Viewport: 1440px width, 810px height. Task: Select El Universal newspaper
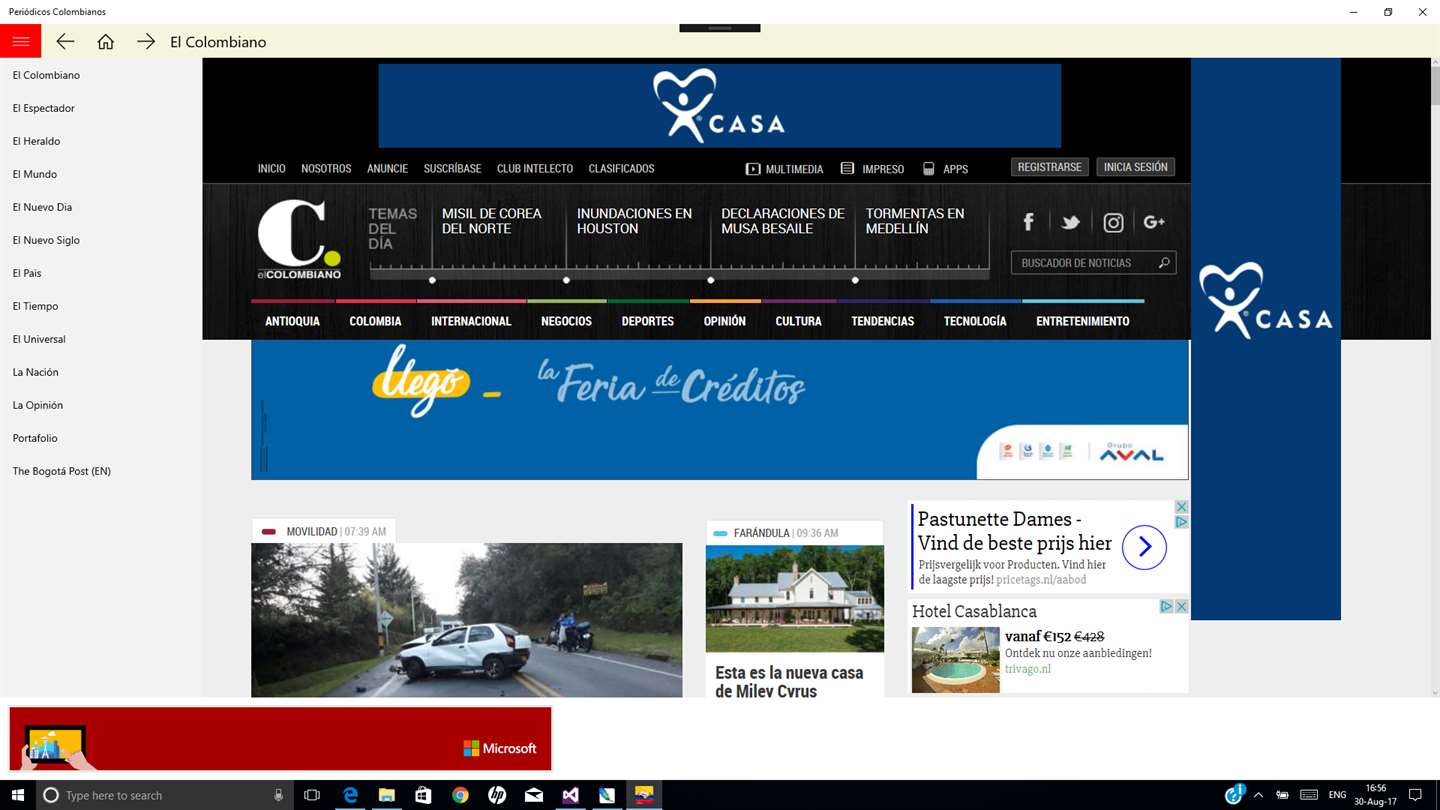tap(39, 339)
